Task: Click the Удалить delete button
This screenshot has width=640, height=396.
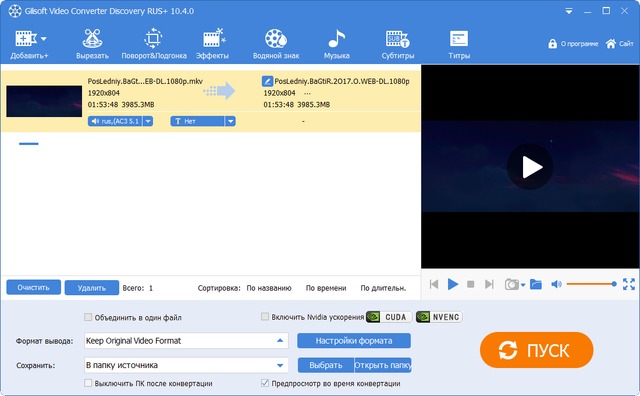Action: (92, 288)
